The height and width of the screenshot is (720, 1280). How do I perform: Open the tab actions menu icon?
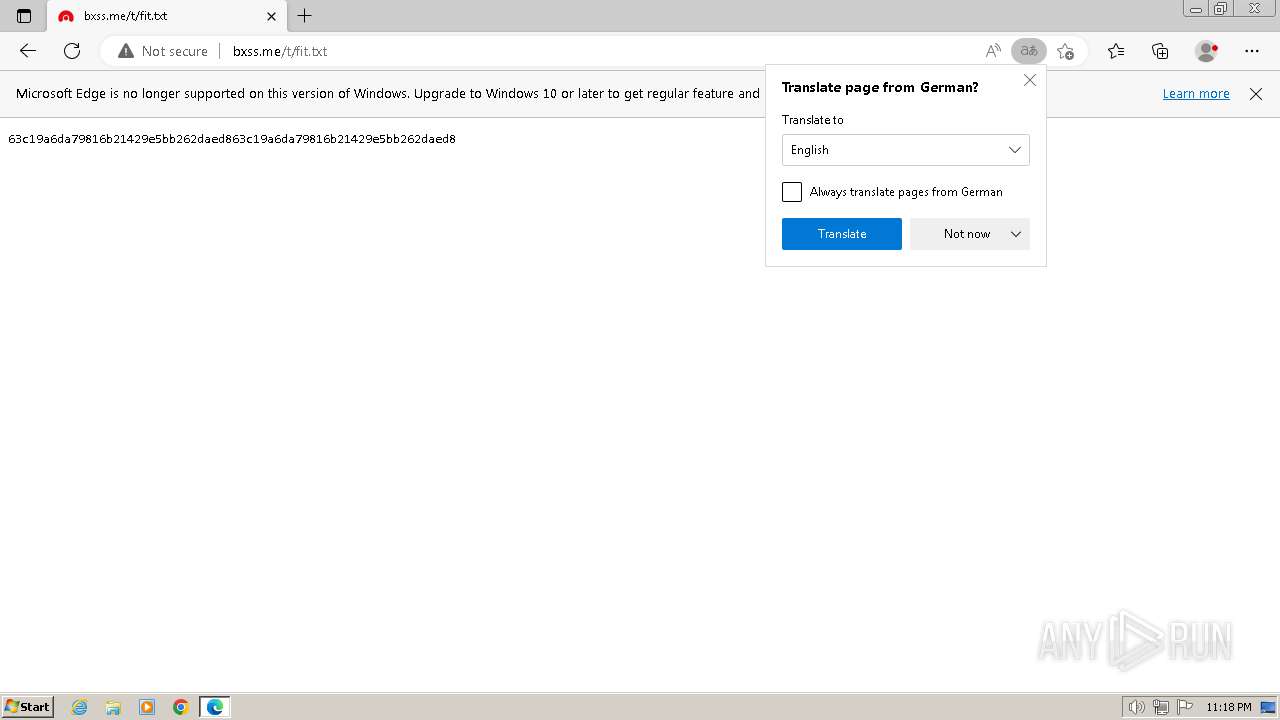(x=24, y=16)
